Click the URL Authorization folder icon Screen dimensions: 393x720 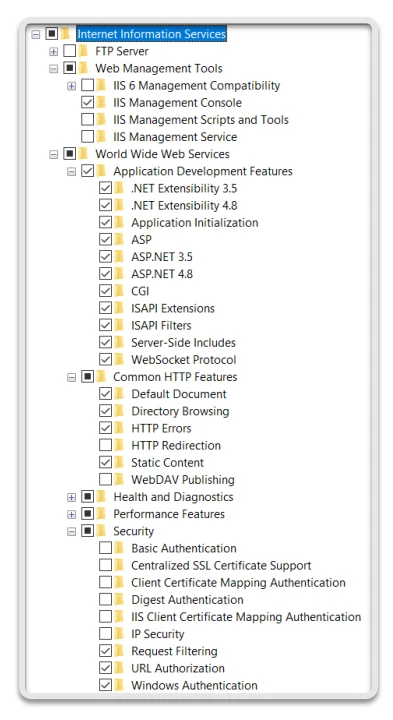[x=119, y=668]
